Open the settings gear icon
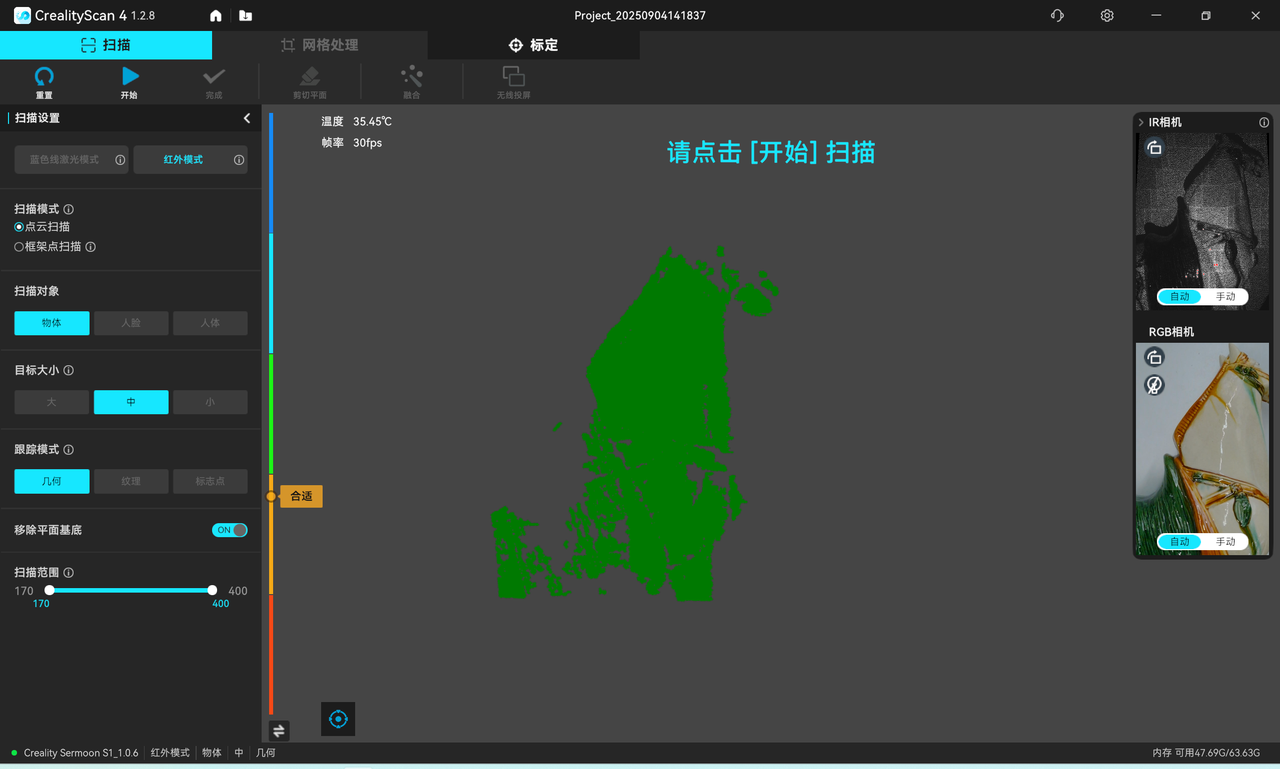The width and height of the screenshot is (1280, 769). click(1107, 16)
